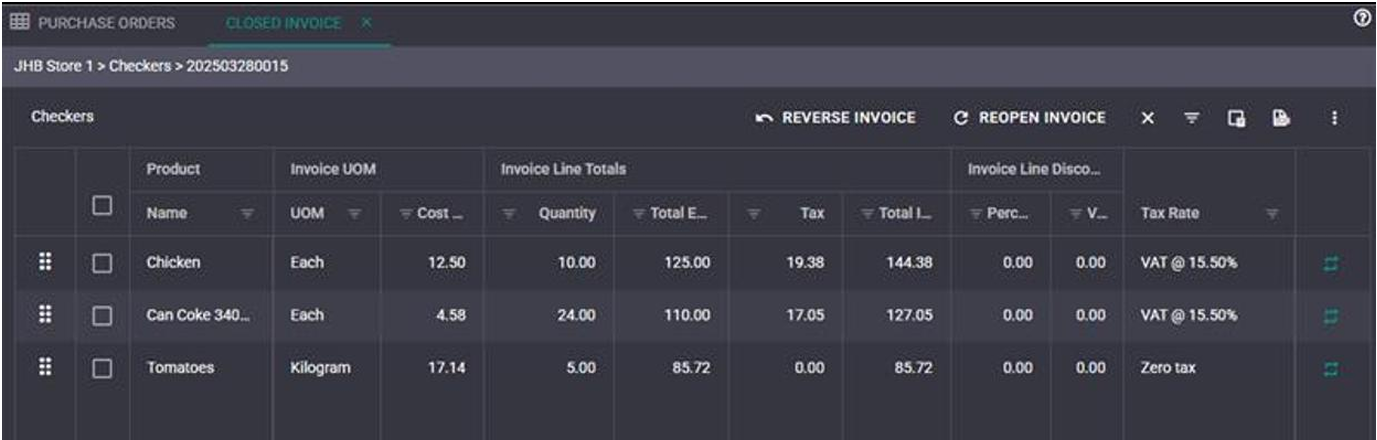This screenshot has height=440, width=1377.
Task: Click the X icon in the grid toolbar
Action: (1148, 118)
